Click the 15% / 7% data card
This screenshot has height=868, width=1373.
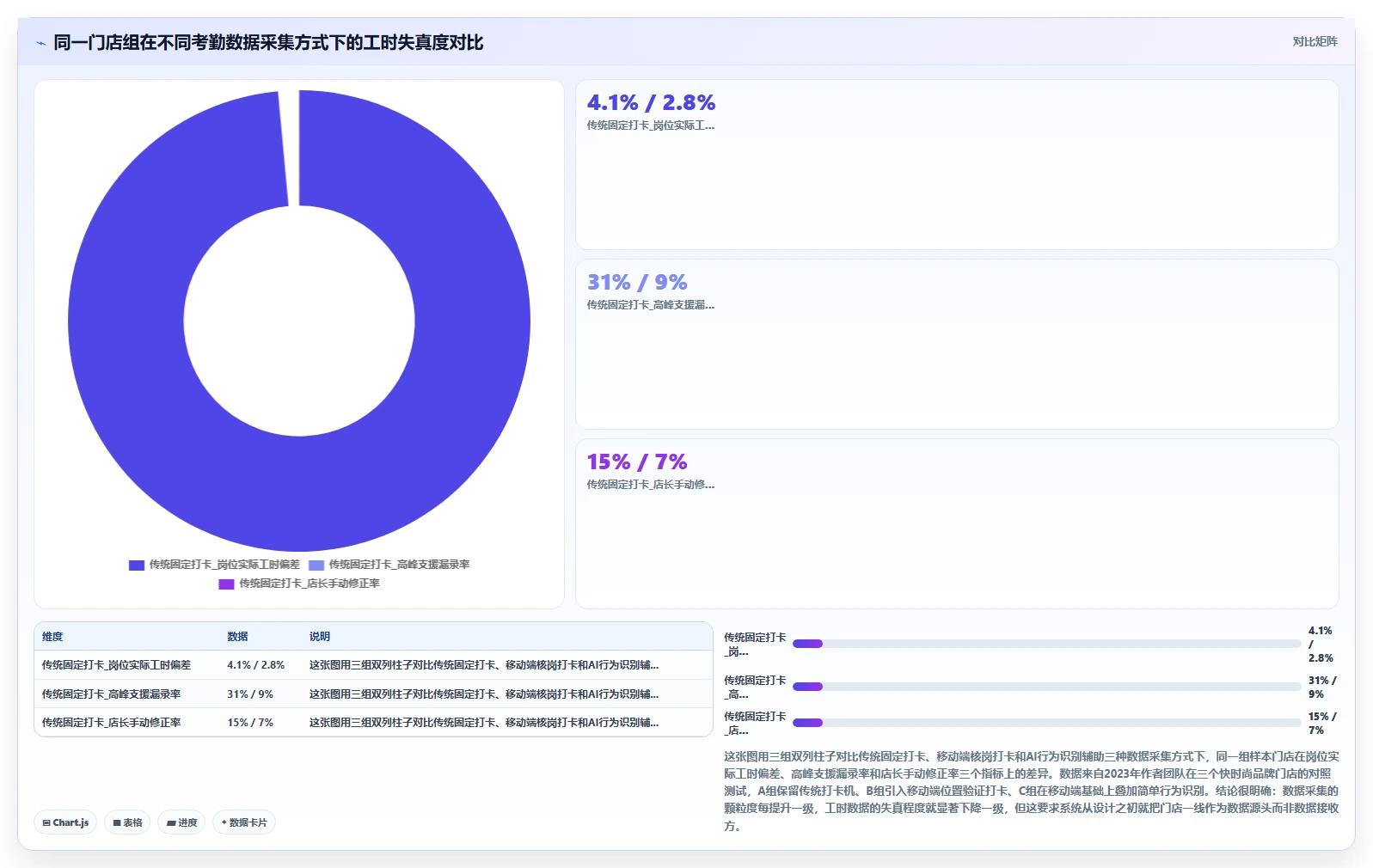tap(957, 524)
